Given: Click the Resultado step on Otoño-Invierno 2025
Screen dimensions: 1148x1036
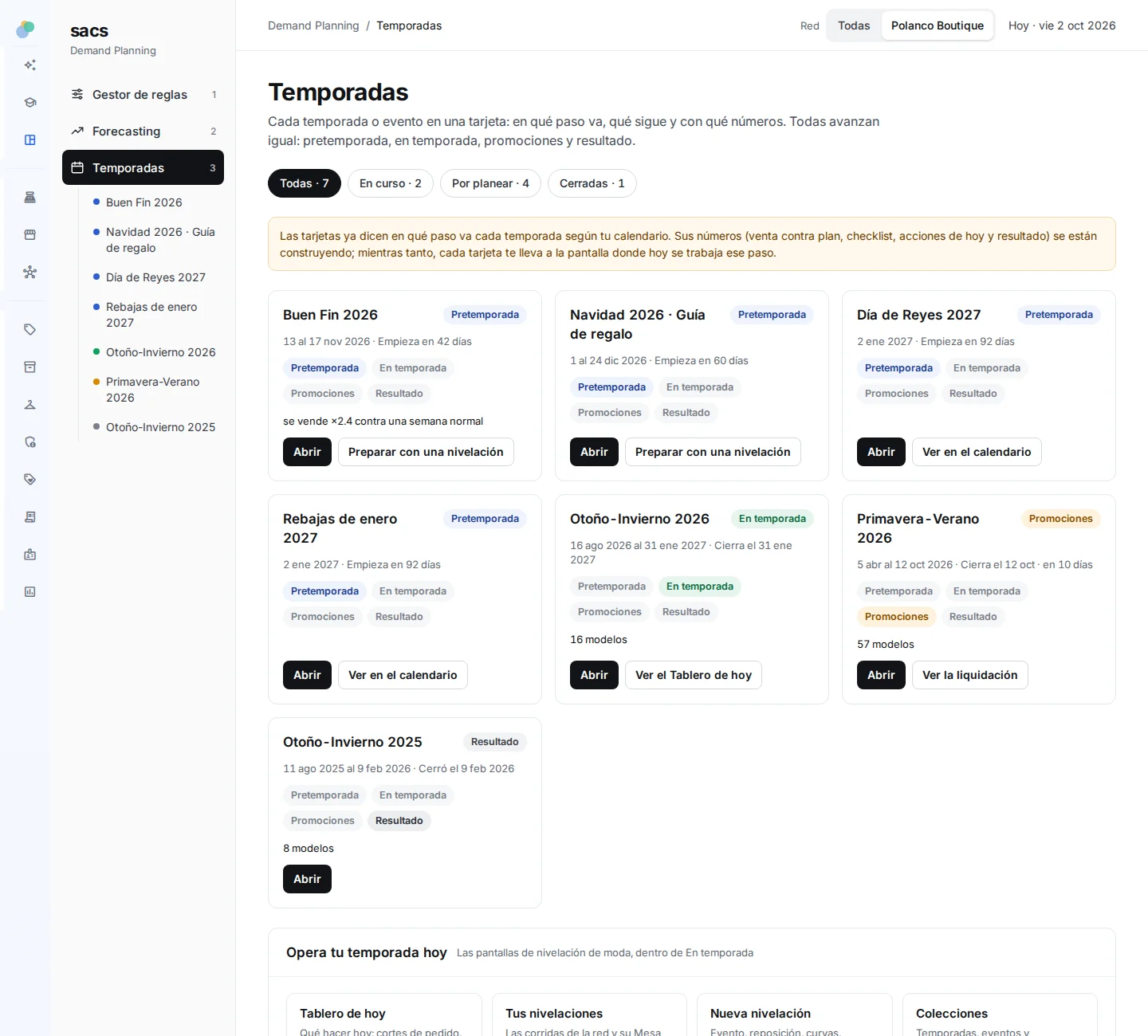Looking at the screenshot, I should [399, 821].
